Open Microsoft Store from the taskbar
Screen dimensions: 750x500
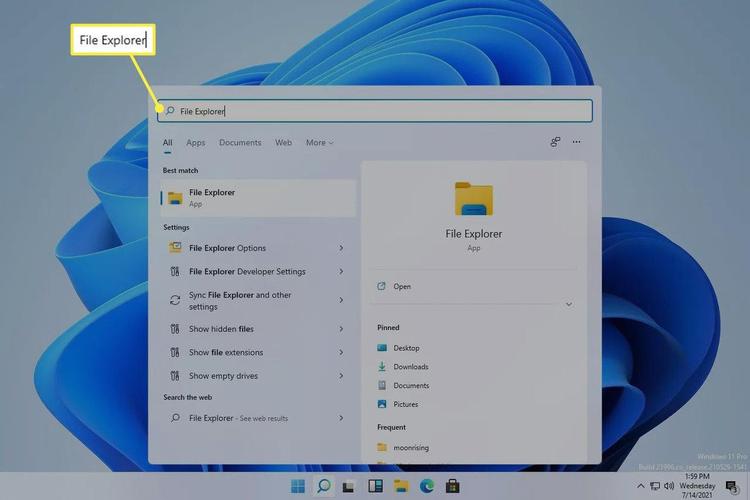click(452, 487)
